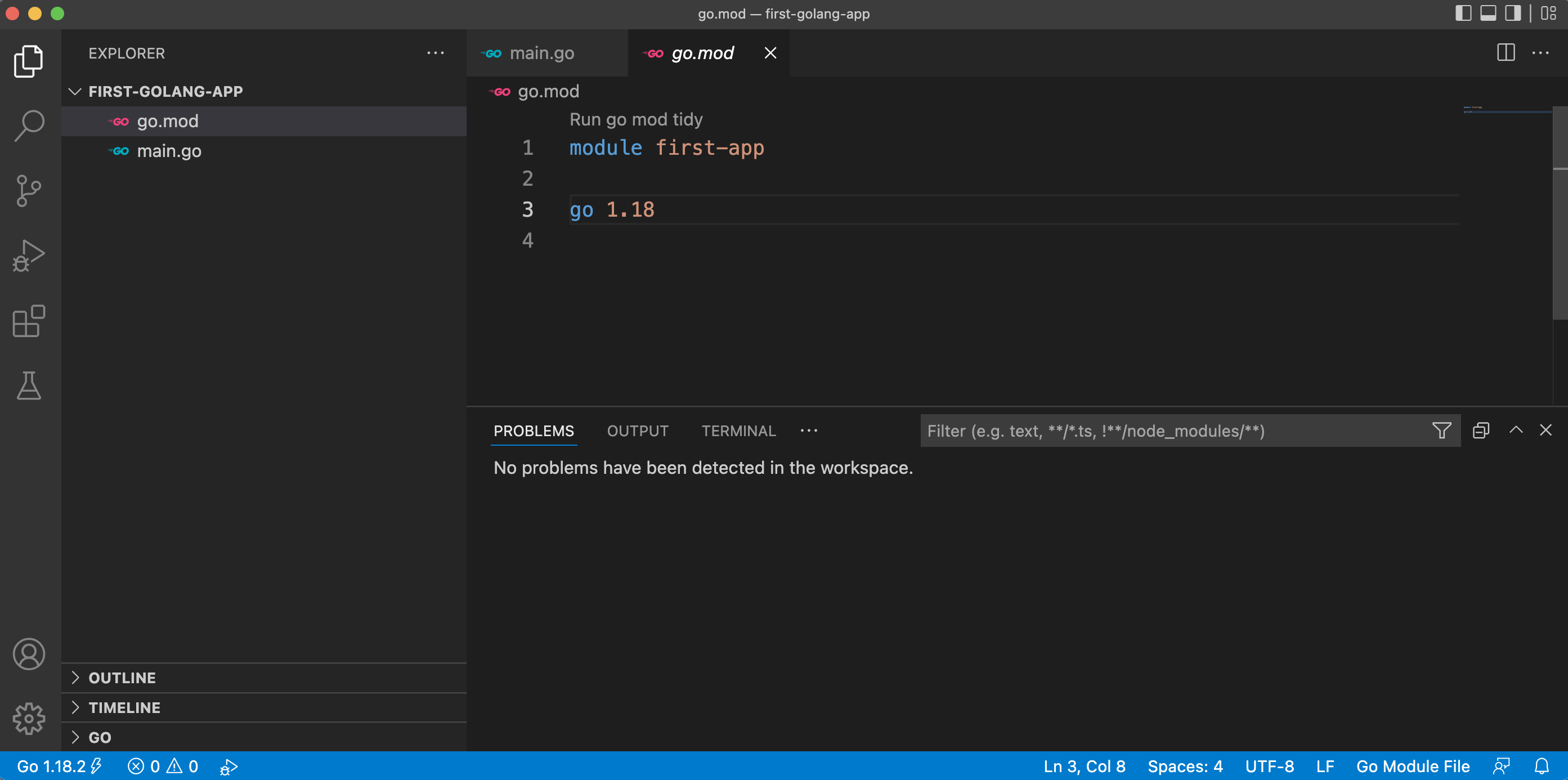Click the Run go mod tidy code lens
1568x780 pixels.
click(635, 119)
